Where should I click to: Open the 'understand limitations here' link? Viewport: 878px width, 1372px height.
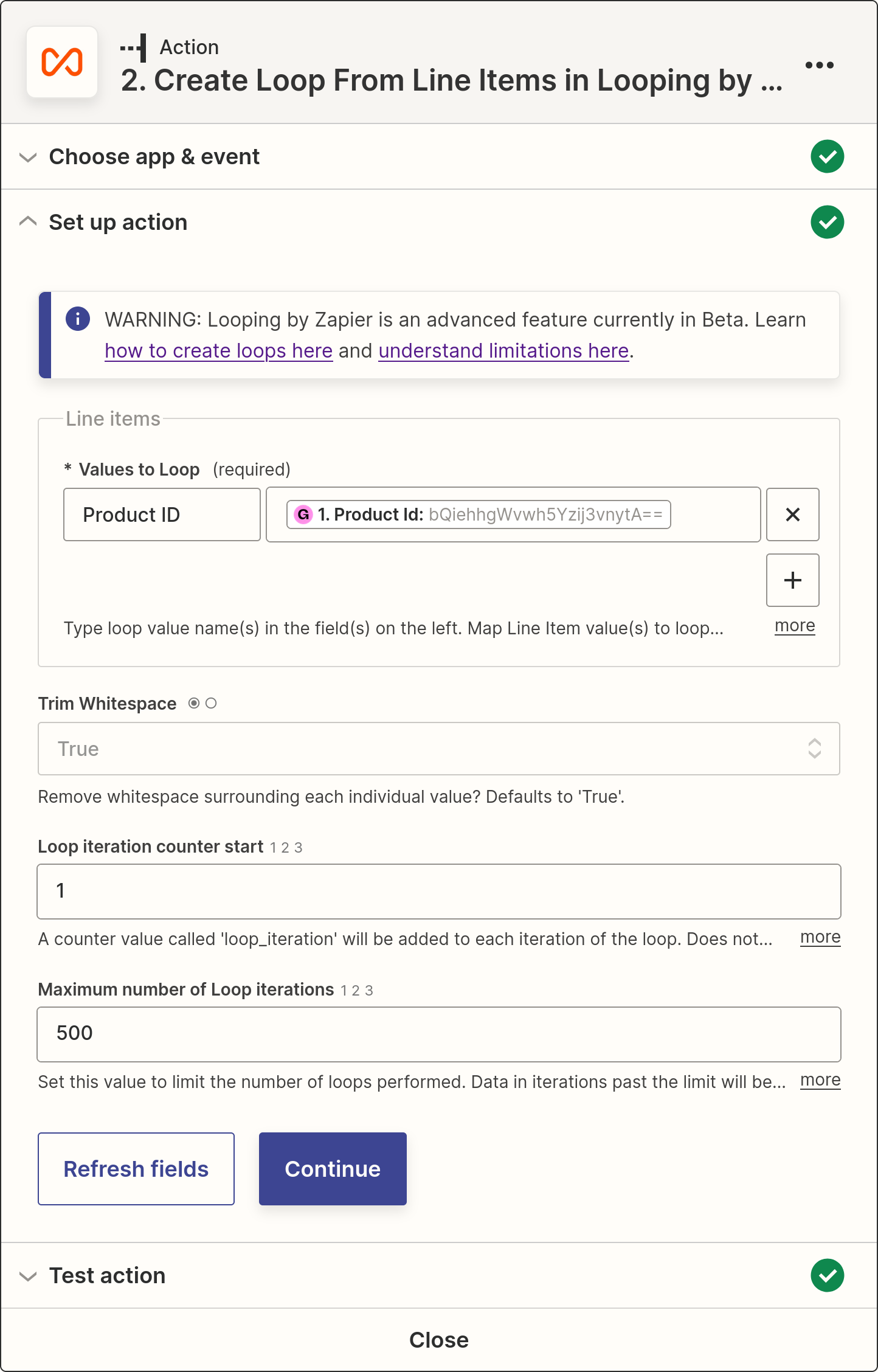pyautogui.click(x=503, y=351)
